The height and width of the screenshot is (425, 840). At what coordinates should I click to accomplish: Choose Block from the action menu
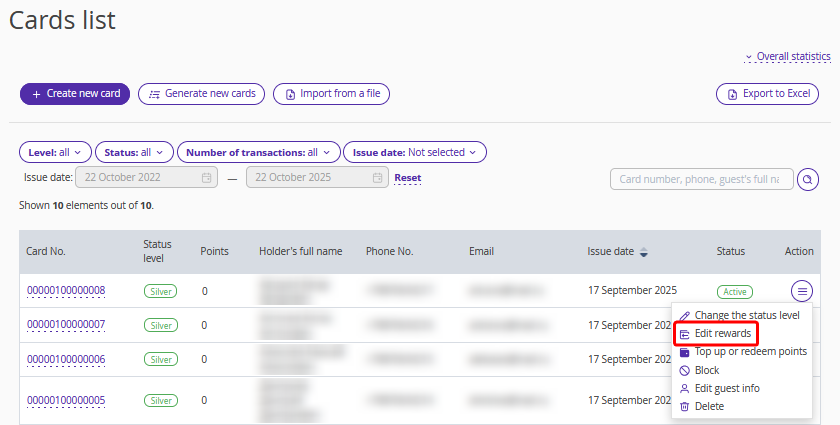tap(706, 370)
